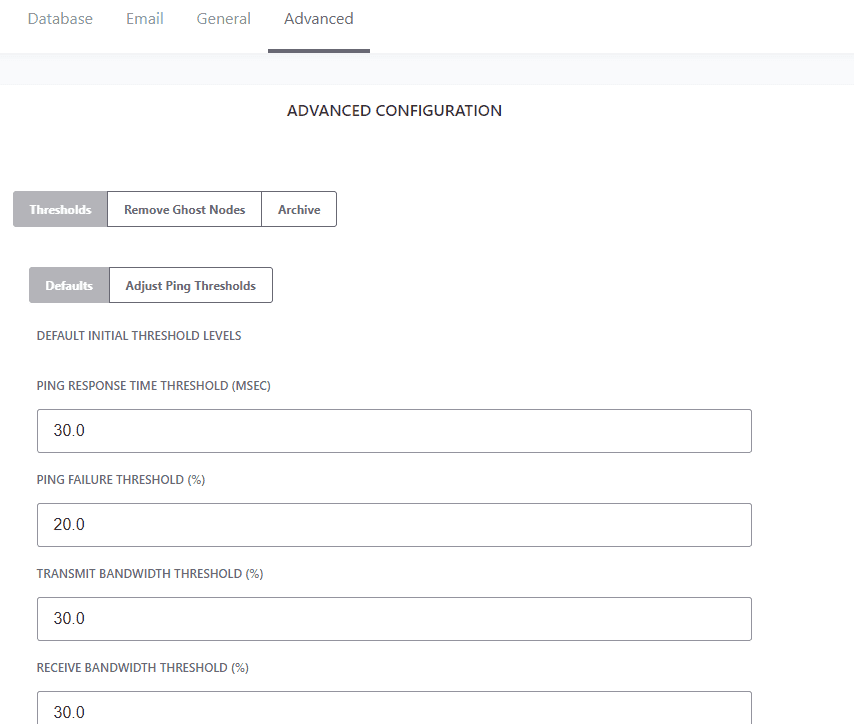Open Remove Ghost Nodes section

(x=185, y=209)
